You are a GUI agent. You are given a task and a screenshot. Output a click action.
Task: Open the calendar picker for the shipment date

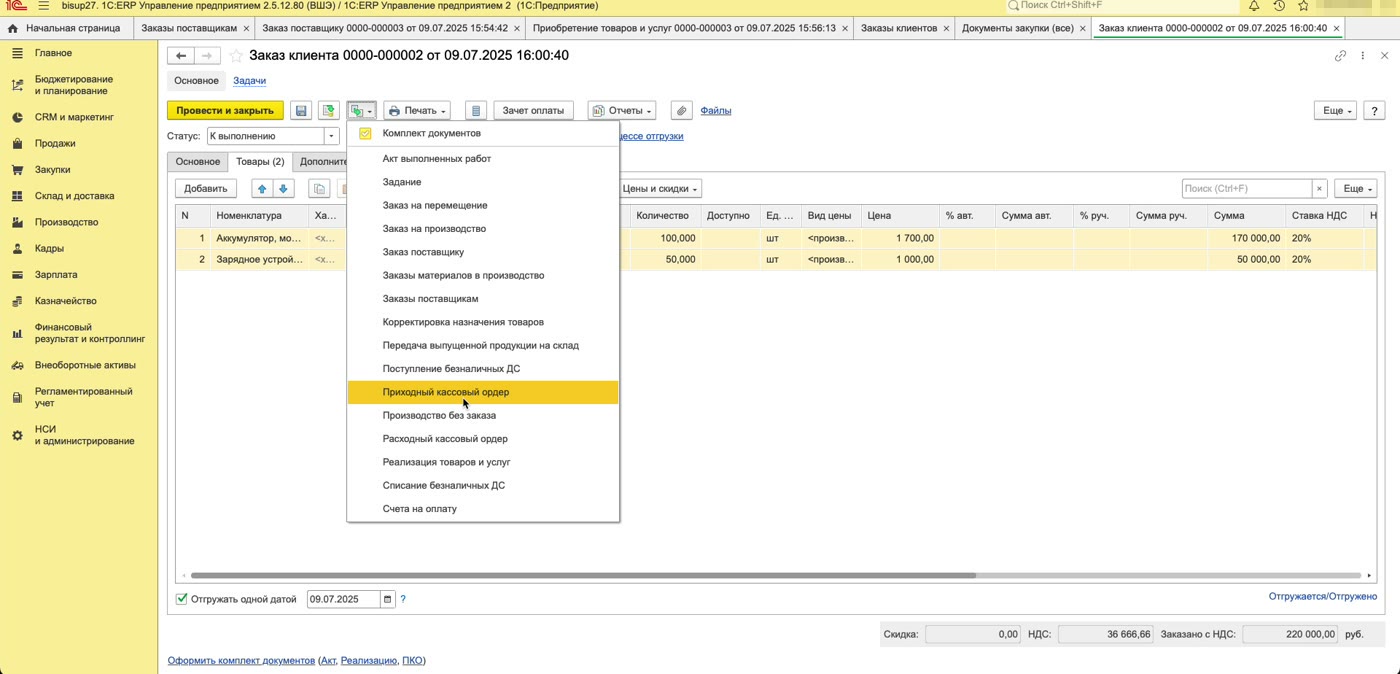(388, 599)
